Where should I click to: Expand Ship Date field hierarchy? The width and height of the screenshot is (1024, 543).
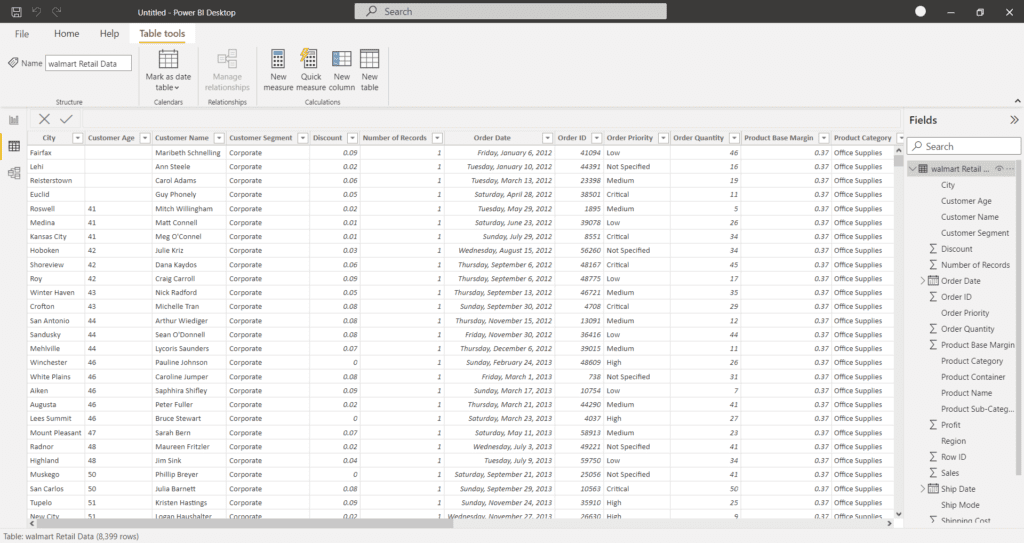[x=923, y=489]
